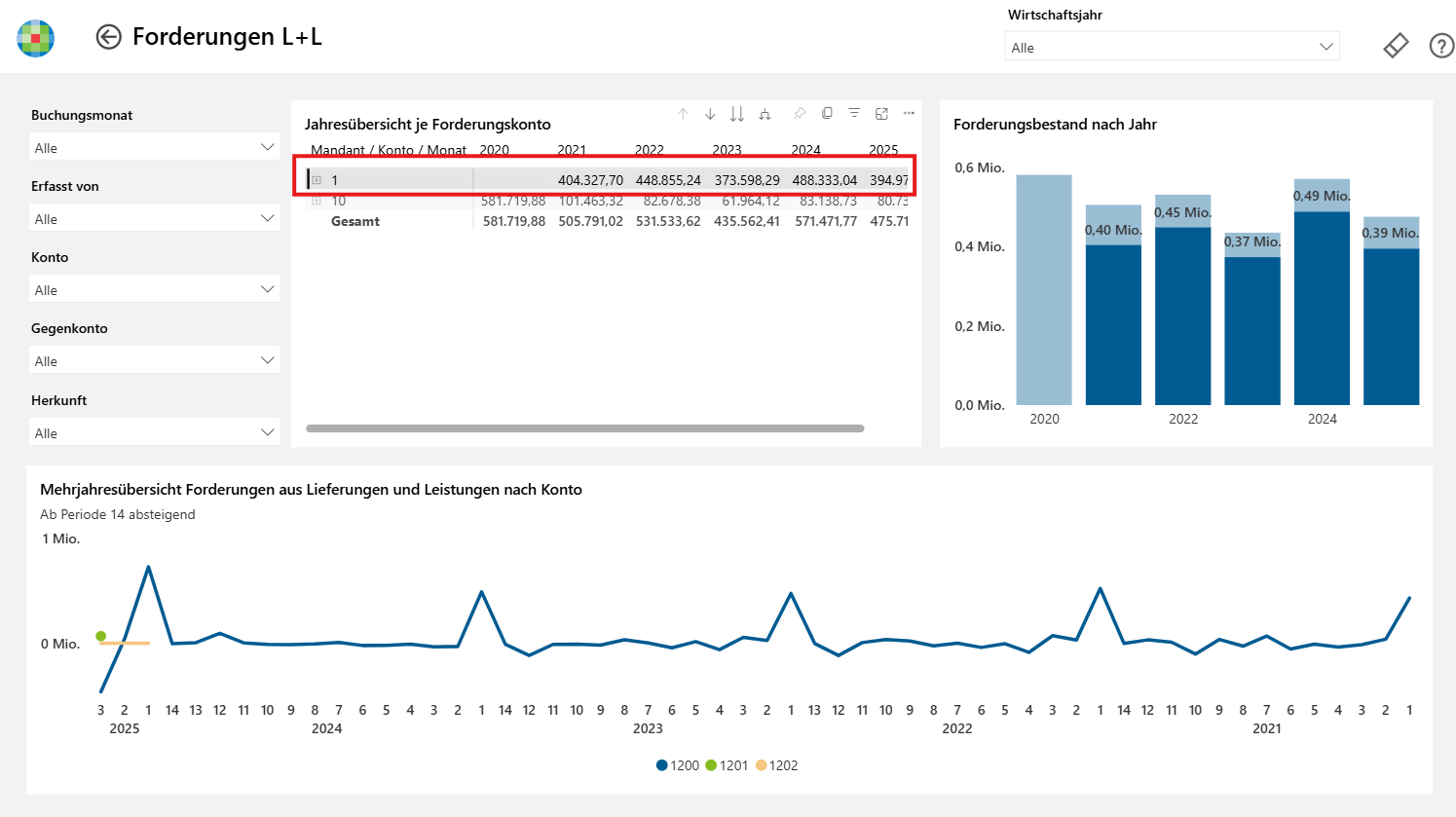Click the matrix horizontal scrollbar
The image size is (1456, 817).
click(584, 428)
